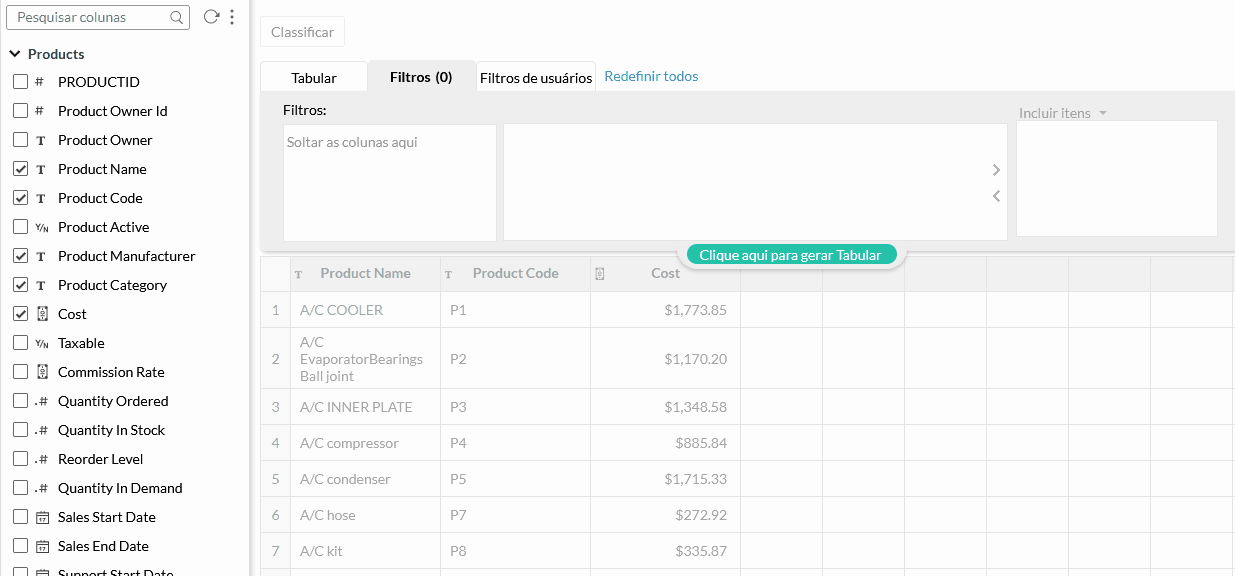Click the Cost column header
Screen dimensions: 1235x576
tap(665, 274)
